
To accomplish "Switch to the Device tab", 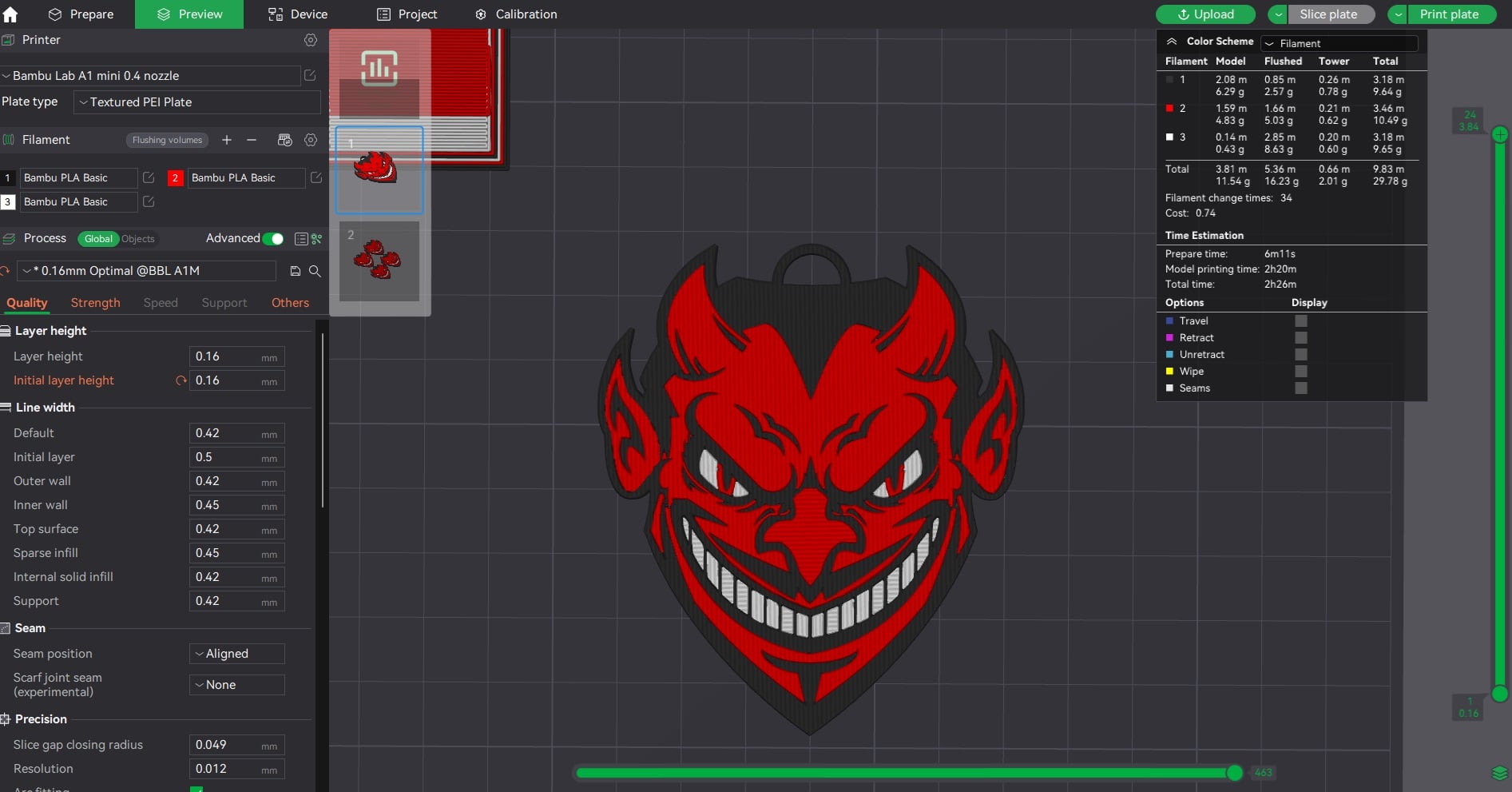I will pos(298,14).
